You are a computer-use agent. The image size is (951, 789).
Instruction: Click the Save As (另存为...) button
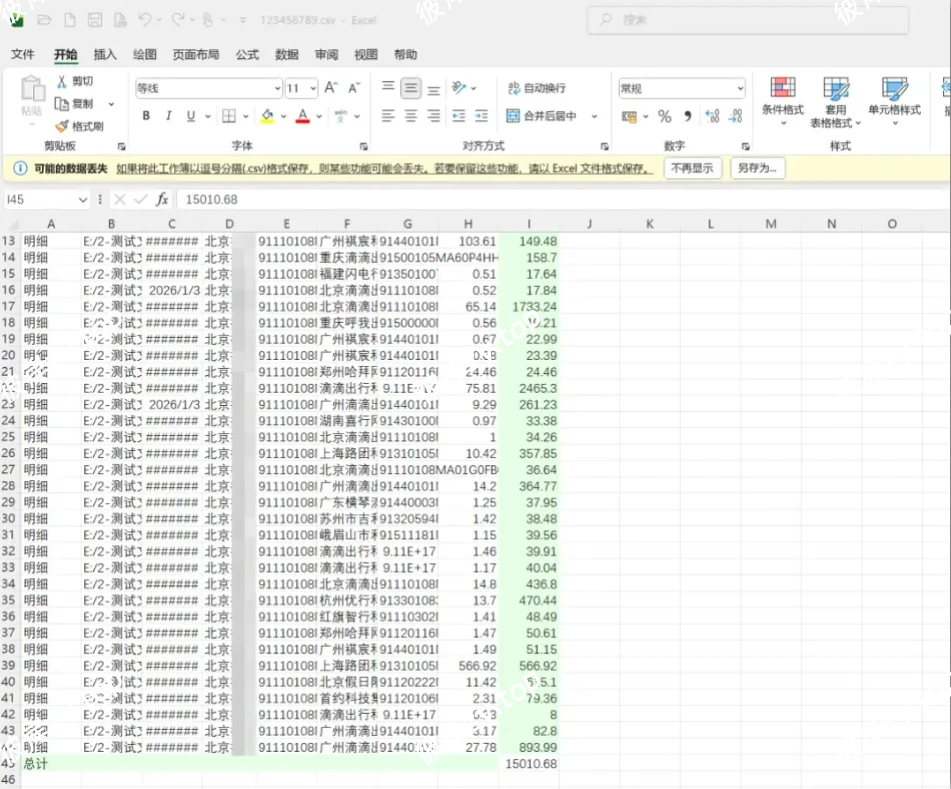[x=756, y=168]
